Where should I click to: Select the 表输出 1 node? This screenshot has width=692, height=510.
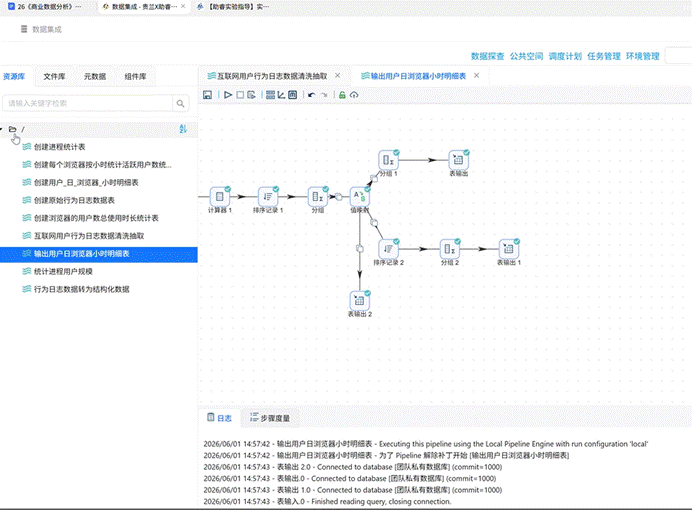pyautogui.click(x=509, y=249)
